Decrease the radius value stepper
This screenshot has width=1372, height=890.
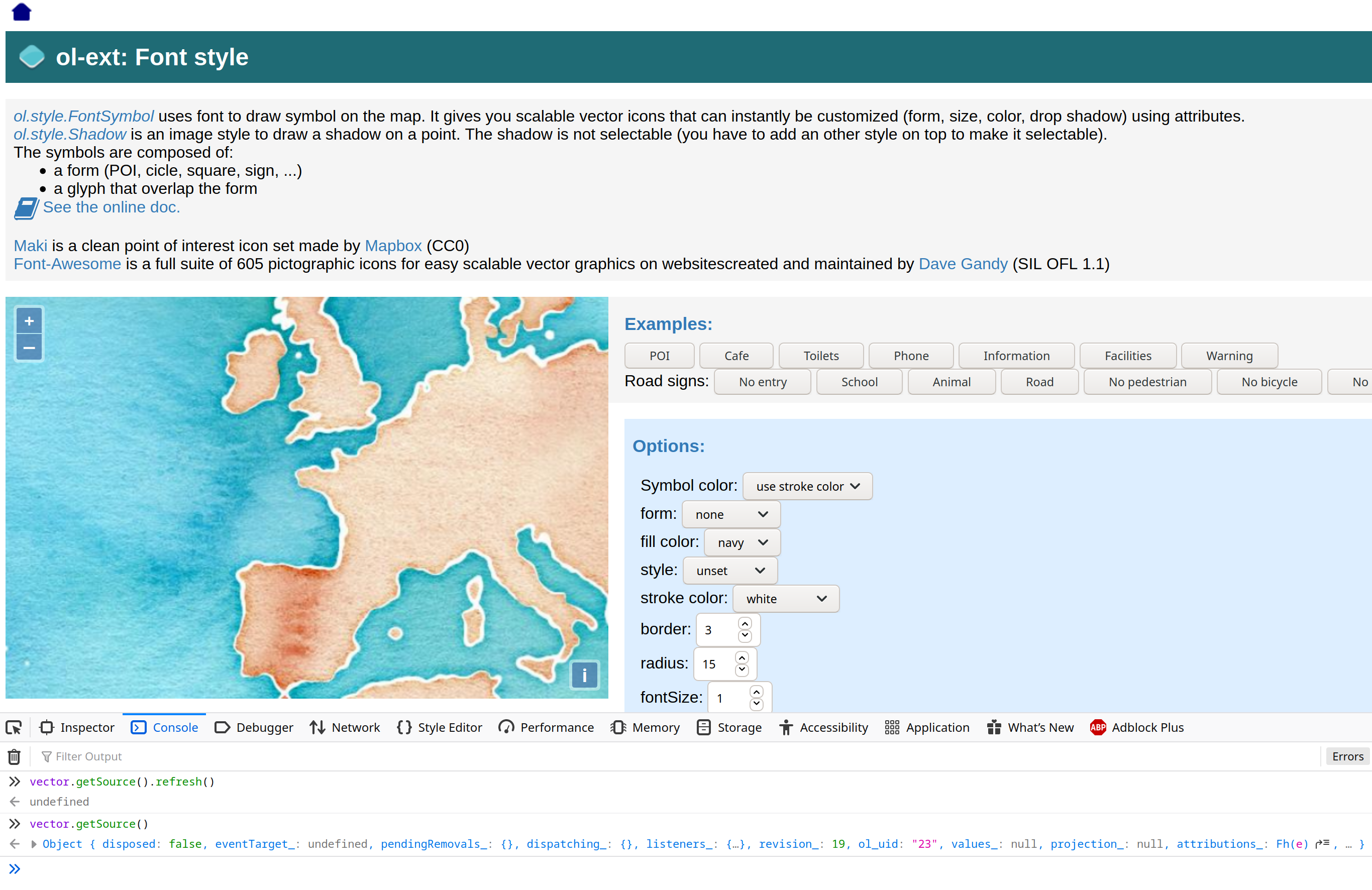pyautogui.click(x=742, y=670)
